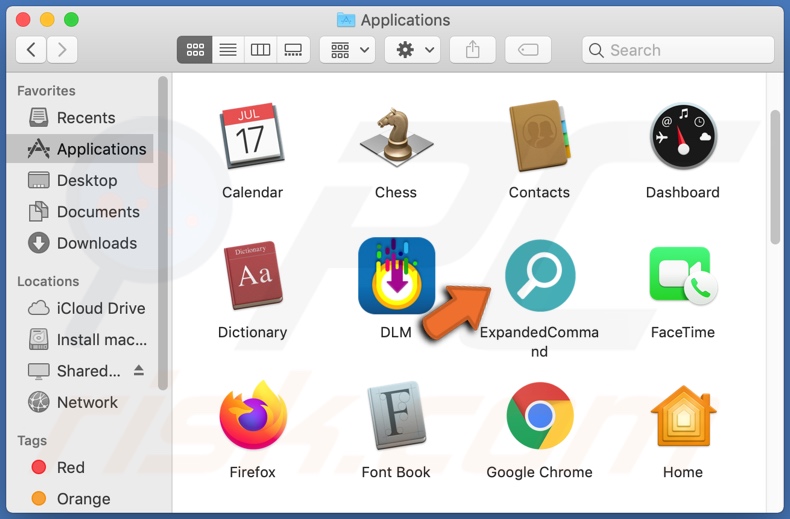Open Documents in the sidebar
Image resolution: width=790 pixels, height=519 pixels.
point(81,212)
